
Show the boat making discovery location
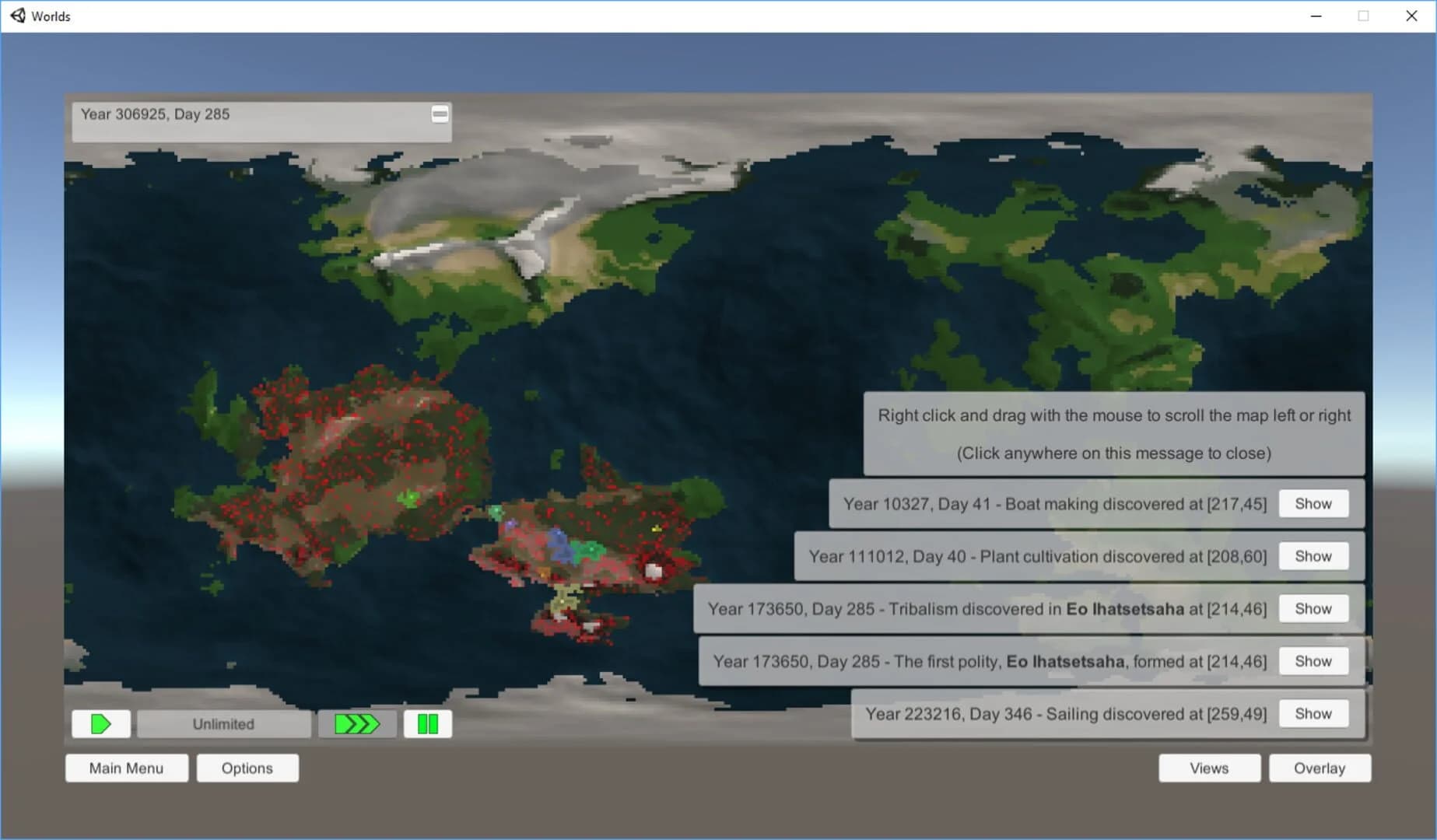[x=1313, y=503]
